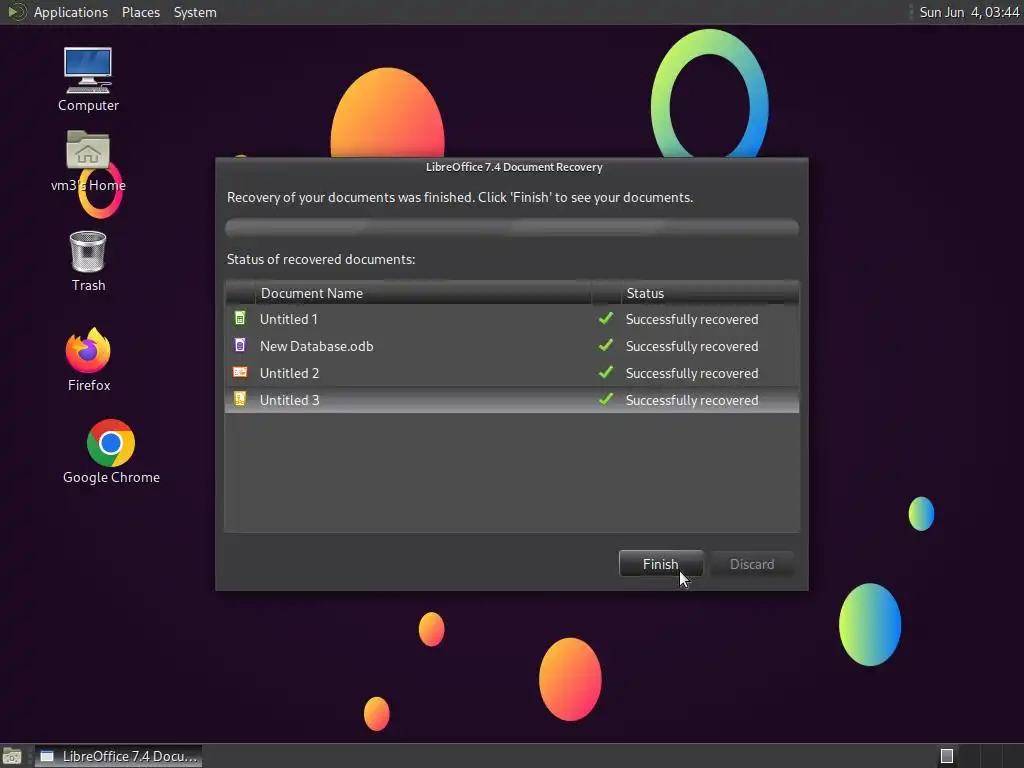The height and width of the screenshot is (768, 1024).
Task: Click Successfully recovered status for New Database.odb
Action: click(692, 346)
